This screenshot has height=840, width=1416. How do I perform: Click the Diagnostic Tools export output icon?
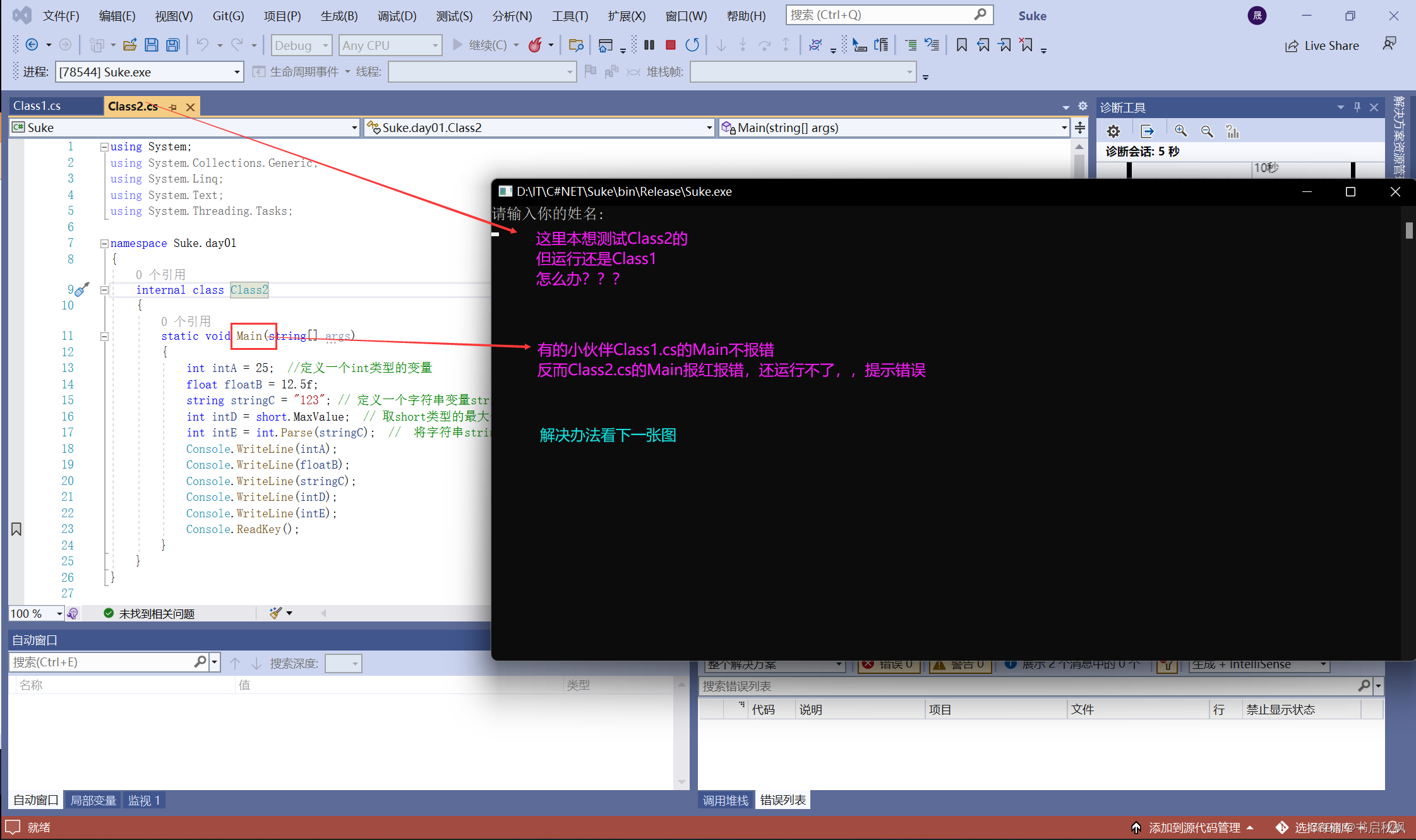coord(1147,131)
